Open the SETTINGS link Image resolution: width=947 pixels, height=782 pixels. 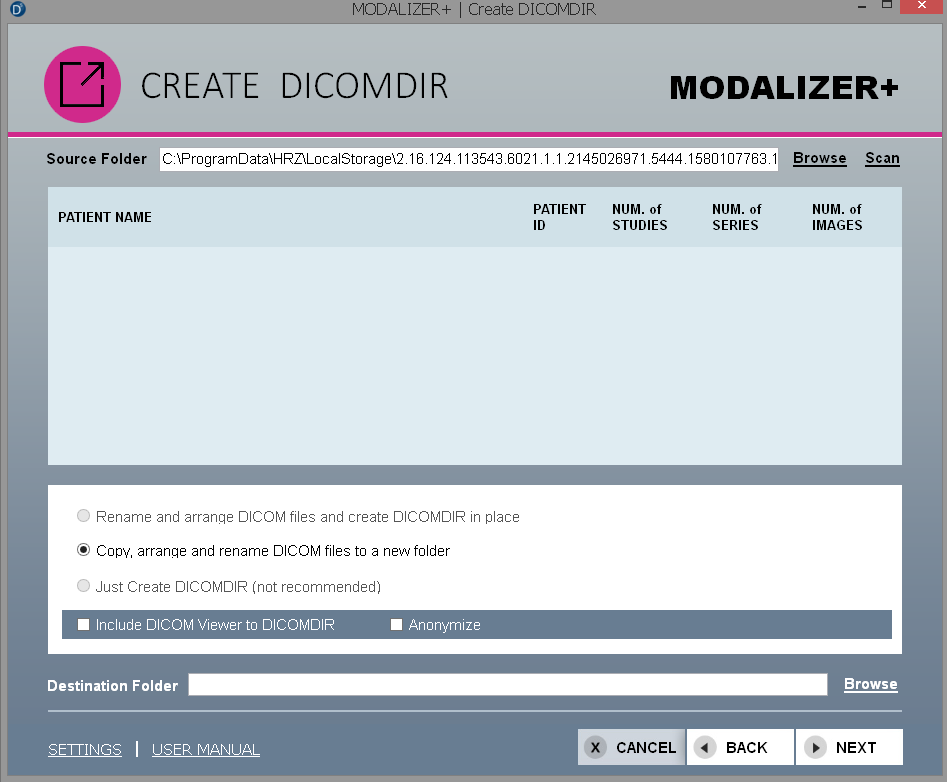(85, 749)
